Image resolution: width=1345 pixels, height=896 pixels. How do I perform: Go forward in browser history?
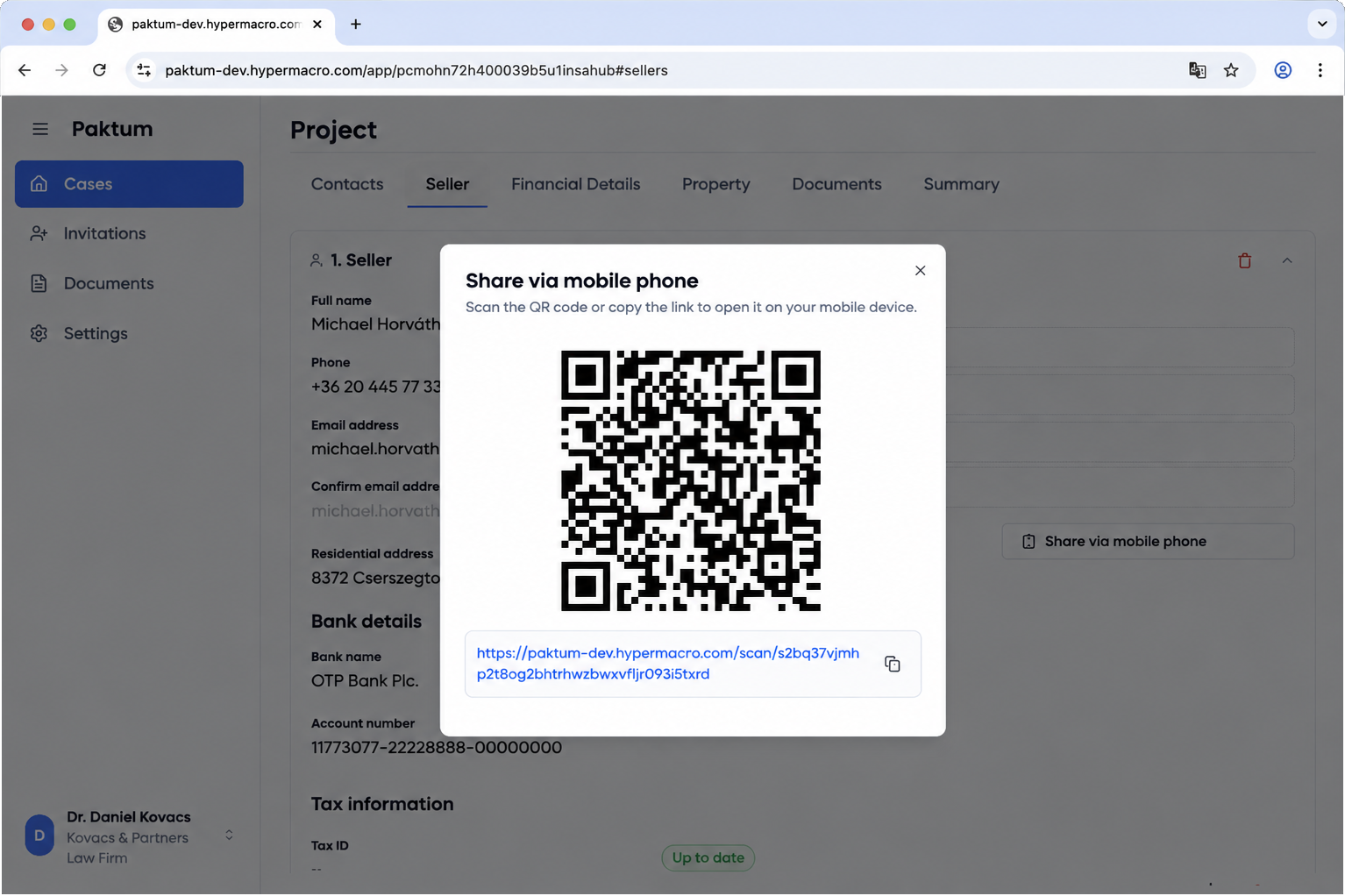(x=61, y=70)
